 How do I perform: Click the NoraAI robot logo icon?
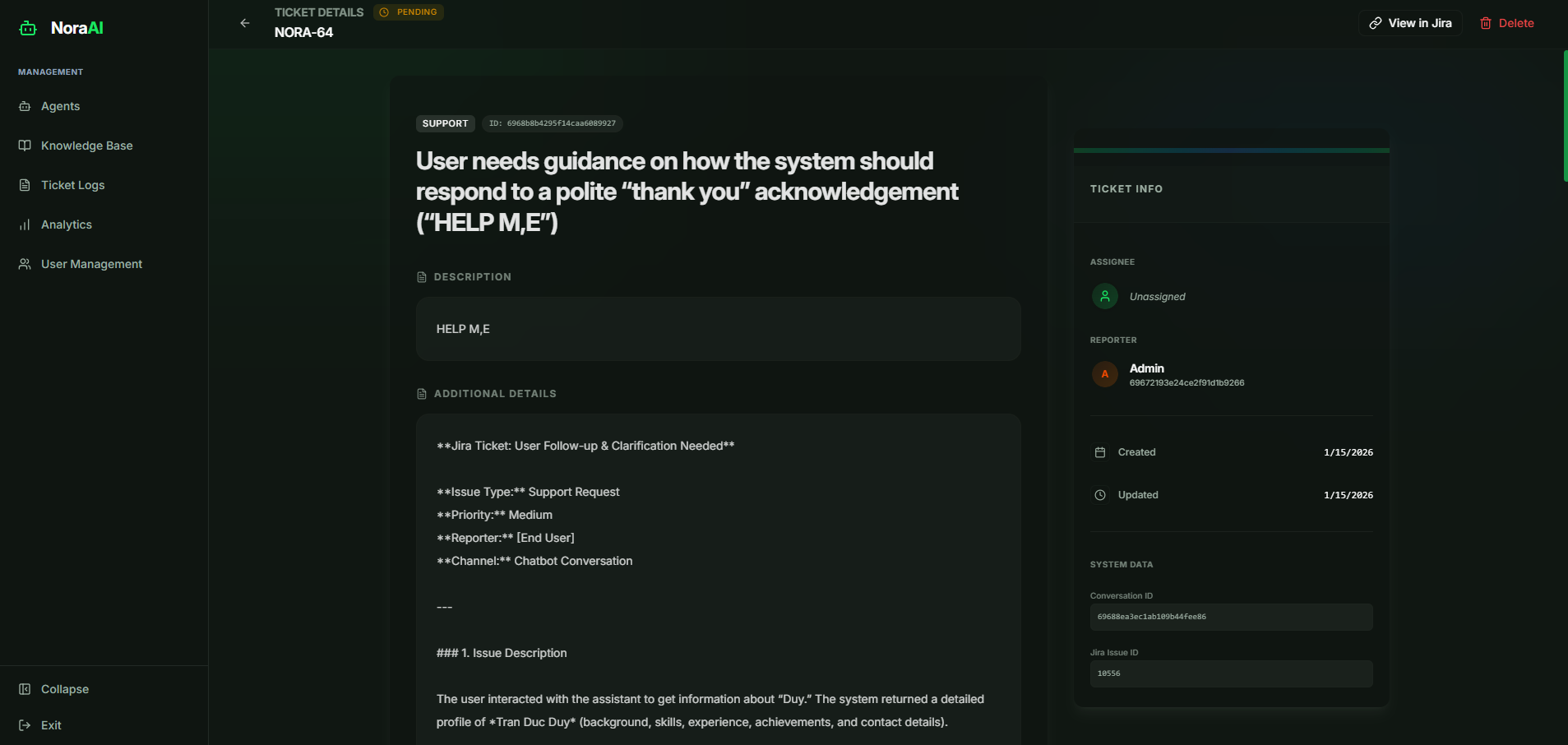point(27,27)
